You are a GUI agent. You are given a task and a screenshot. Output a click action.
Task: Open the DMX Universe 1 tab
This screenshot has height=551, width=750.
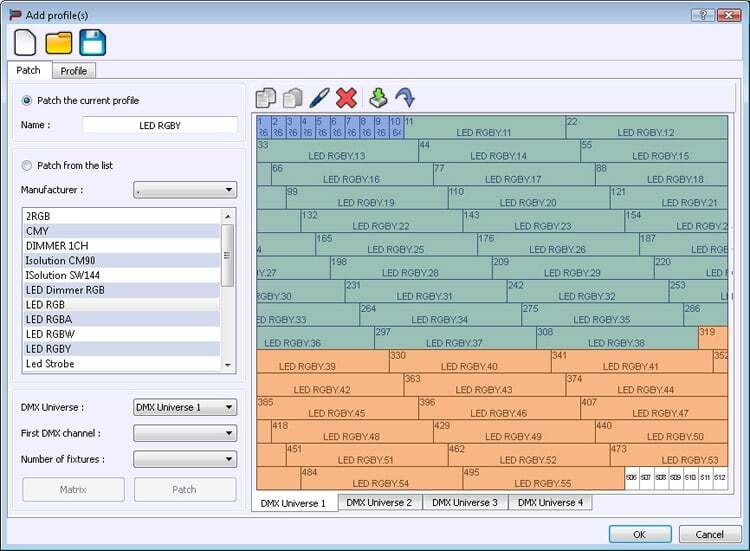pos(293,503)
